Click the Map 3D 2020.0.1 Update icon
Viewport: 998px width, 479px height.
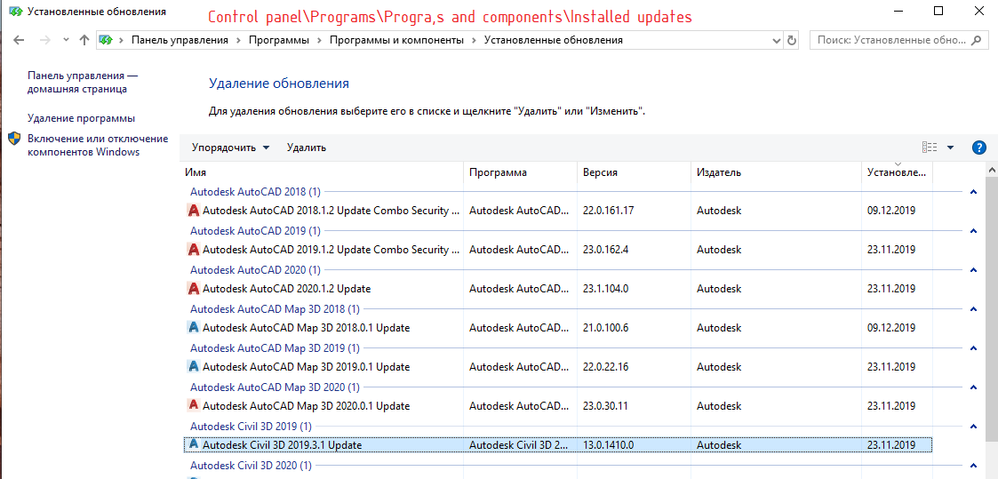pyautogui.click(x=193, y=405)
